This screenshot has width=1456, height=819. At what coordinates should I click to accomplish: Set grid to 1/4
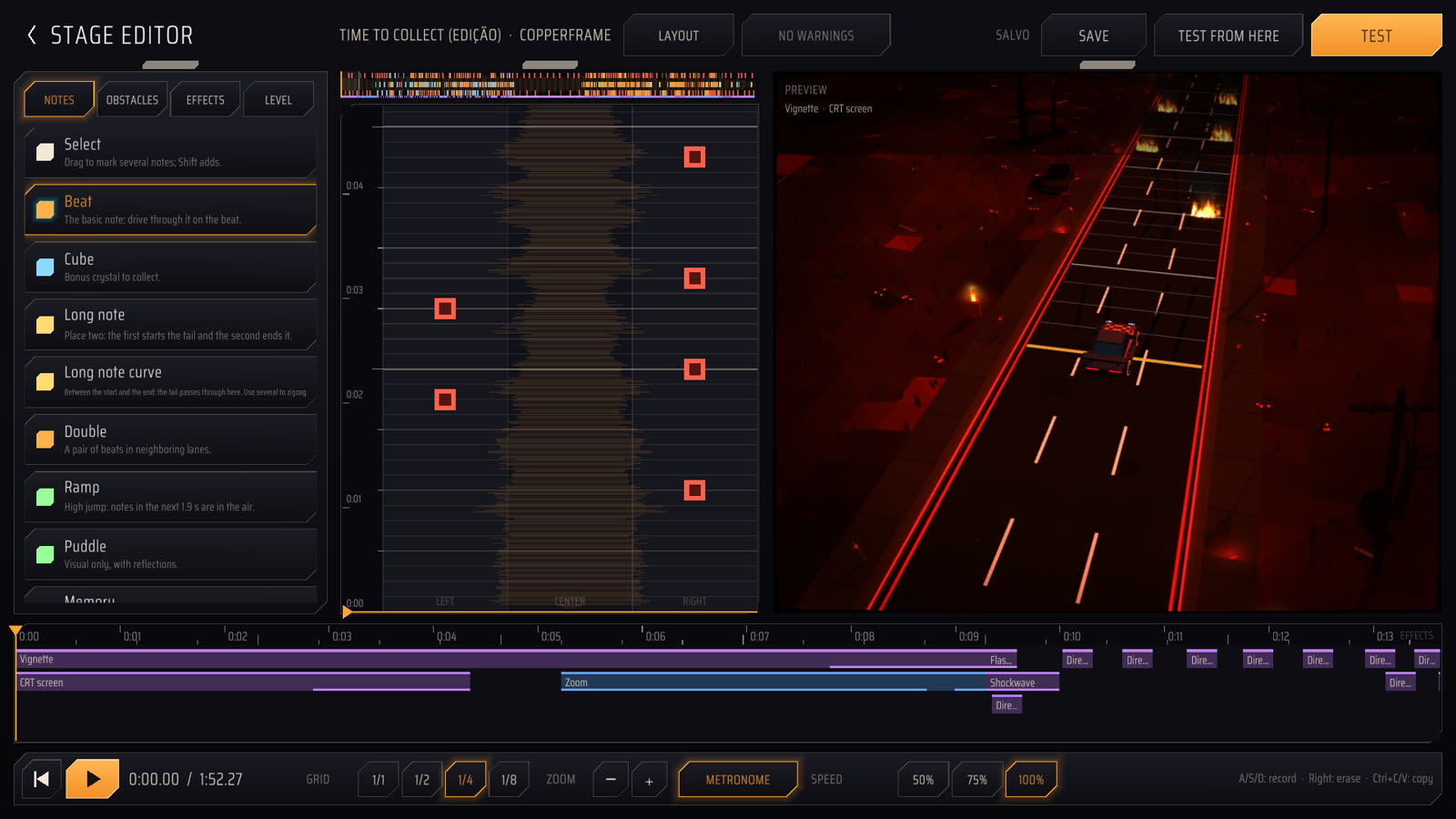(465, 780)
